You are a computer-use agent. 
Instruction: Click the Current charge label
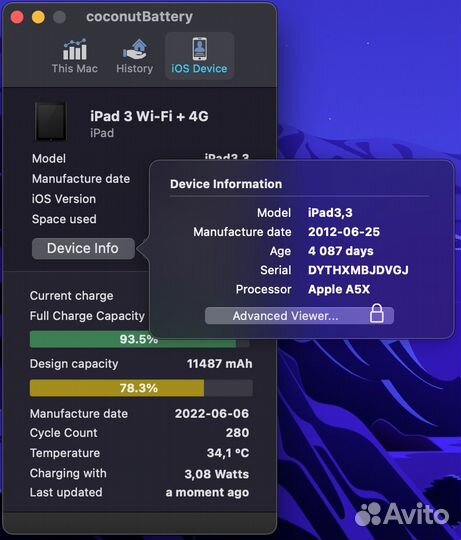pyautogui.click(x=72, y=296)
